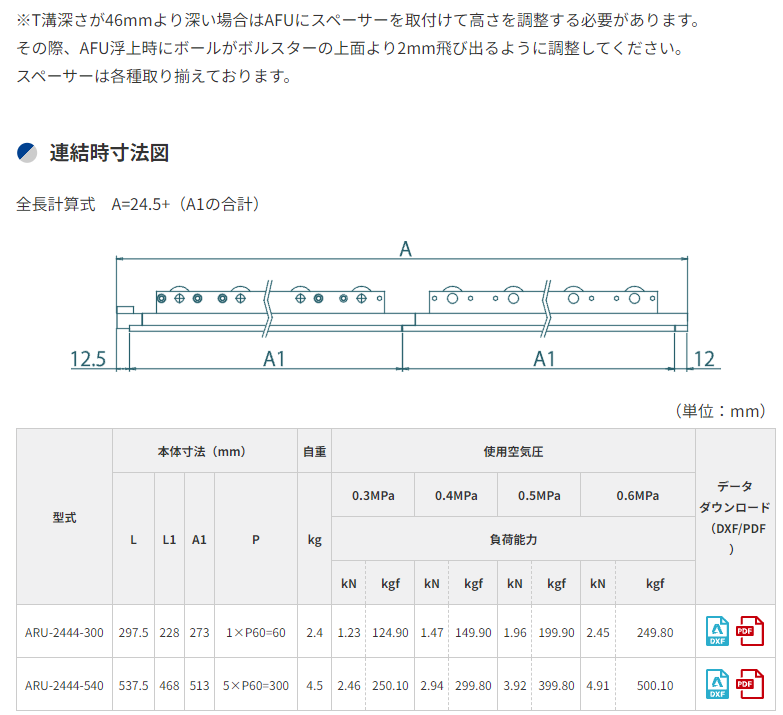
Task: Click the blue circle icon beside 連結時寸法図
Action: coord(27,153)
